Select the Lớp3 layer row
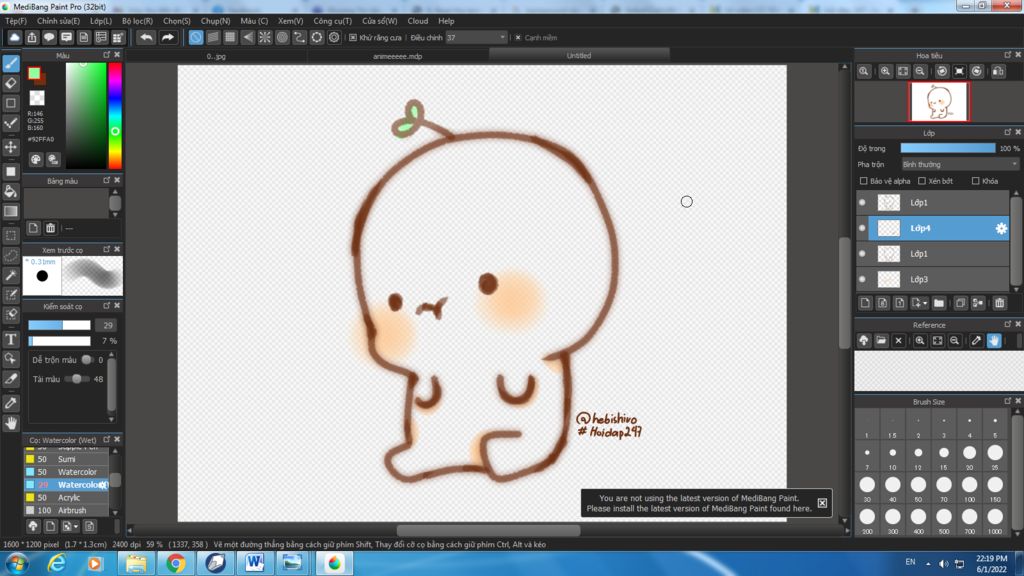 tap(933, 279)
